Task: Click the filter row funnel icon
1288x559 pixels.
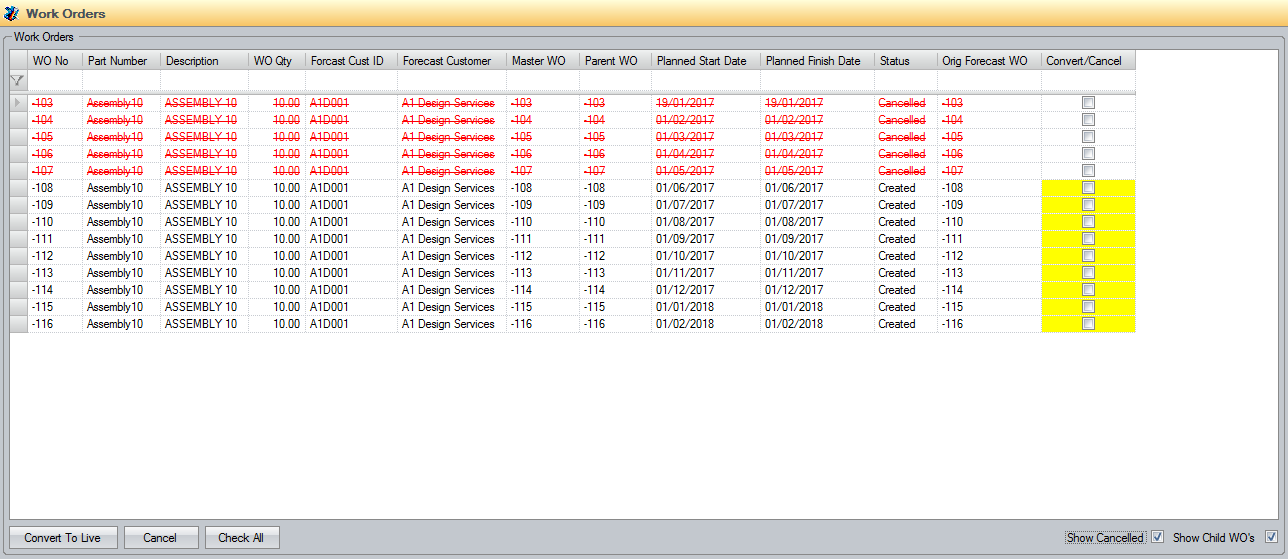Action: (17, 80)
